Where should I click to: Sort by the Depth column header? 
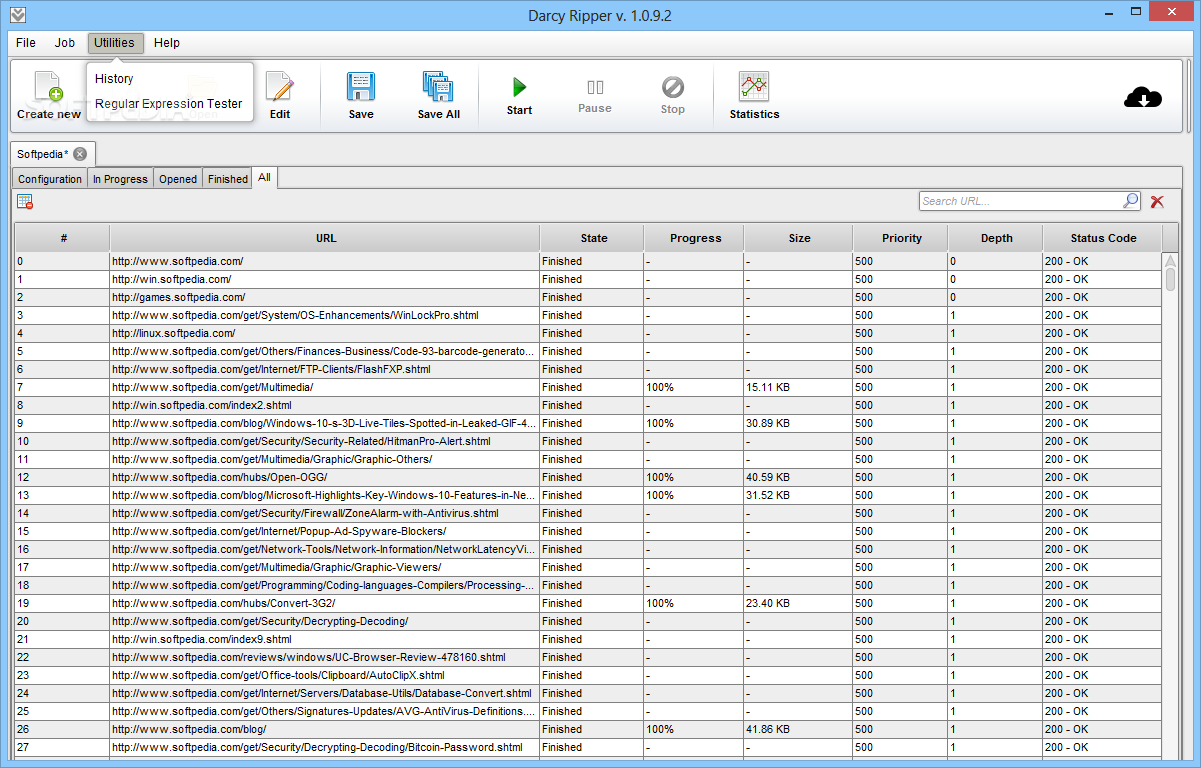pyautogui.click(x=997, y=238)
